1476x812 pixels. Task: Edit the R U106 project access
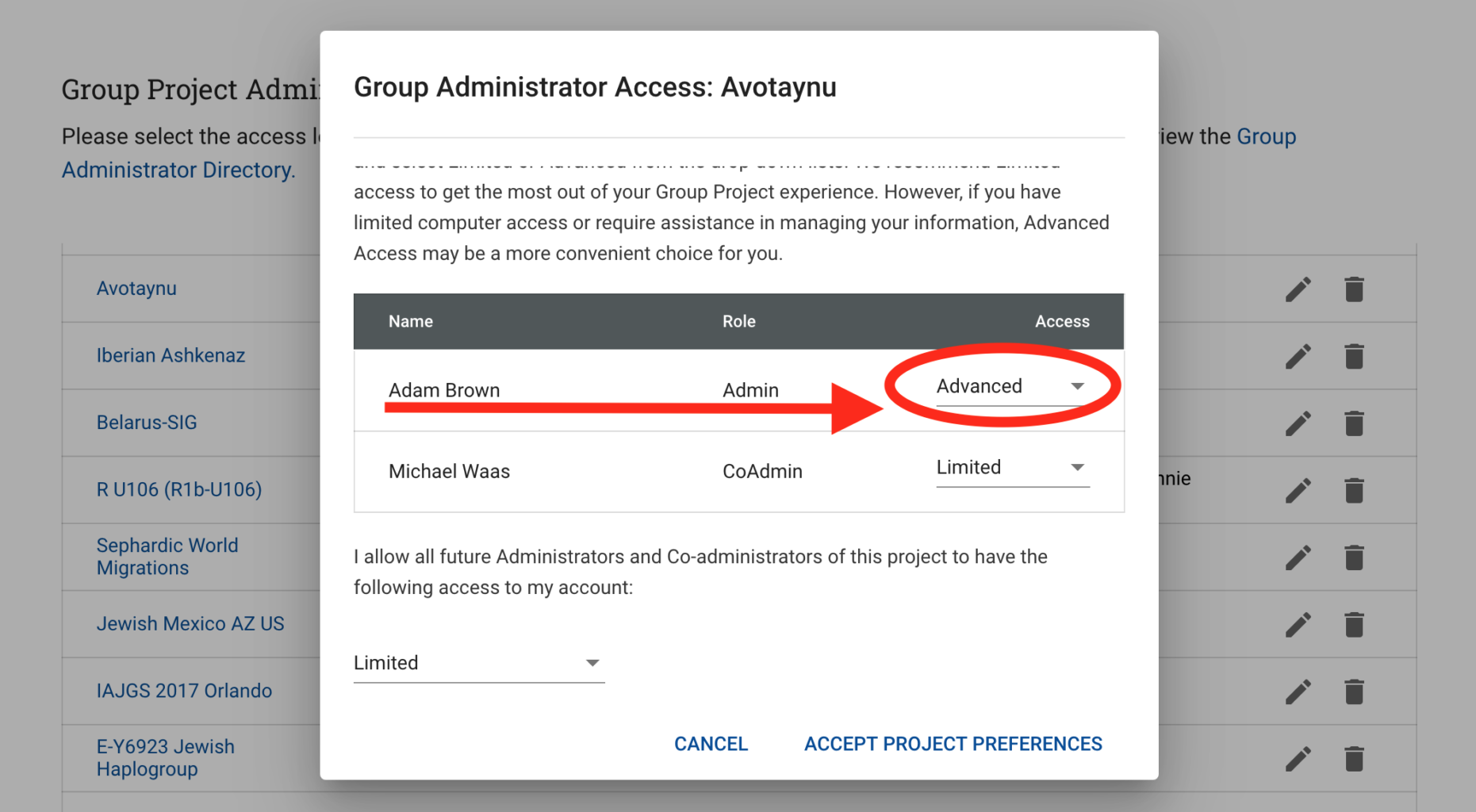tap(1298, 491)
